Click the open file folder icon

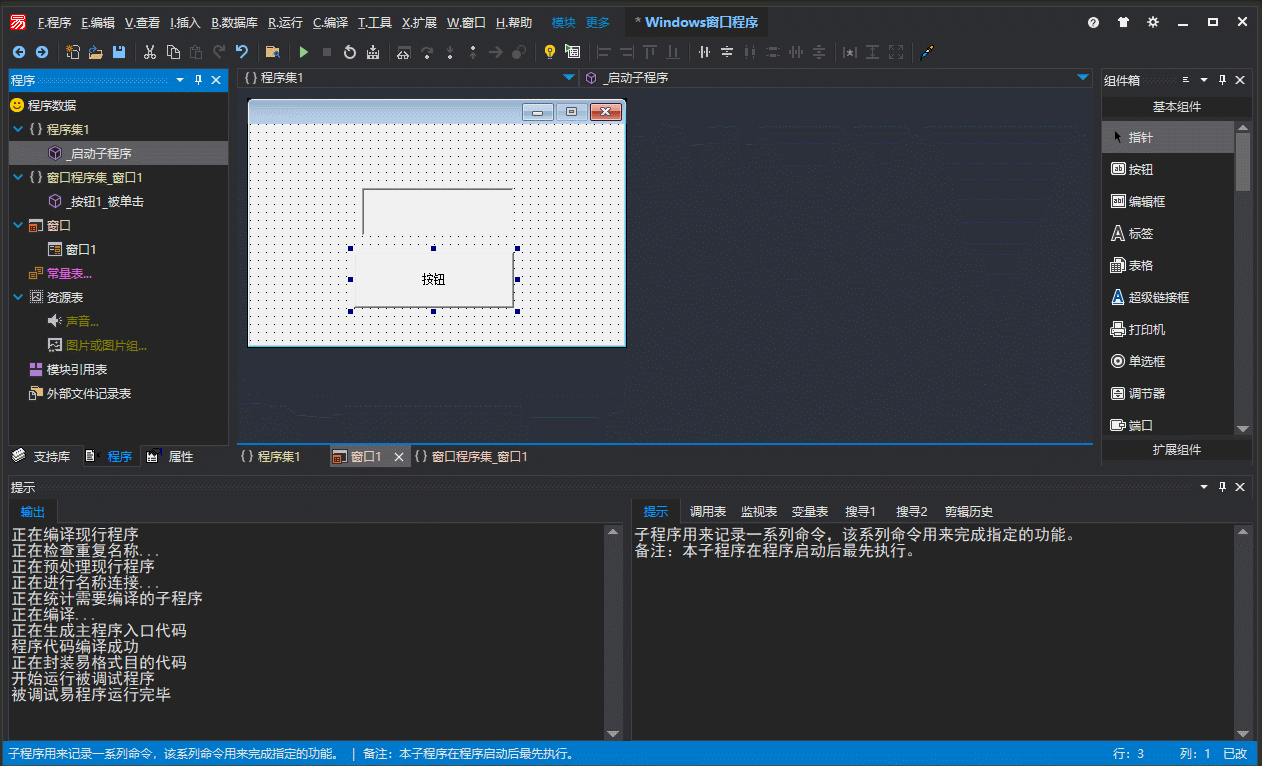97,52
